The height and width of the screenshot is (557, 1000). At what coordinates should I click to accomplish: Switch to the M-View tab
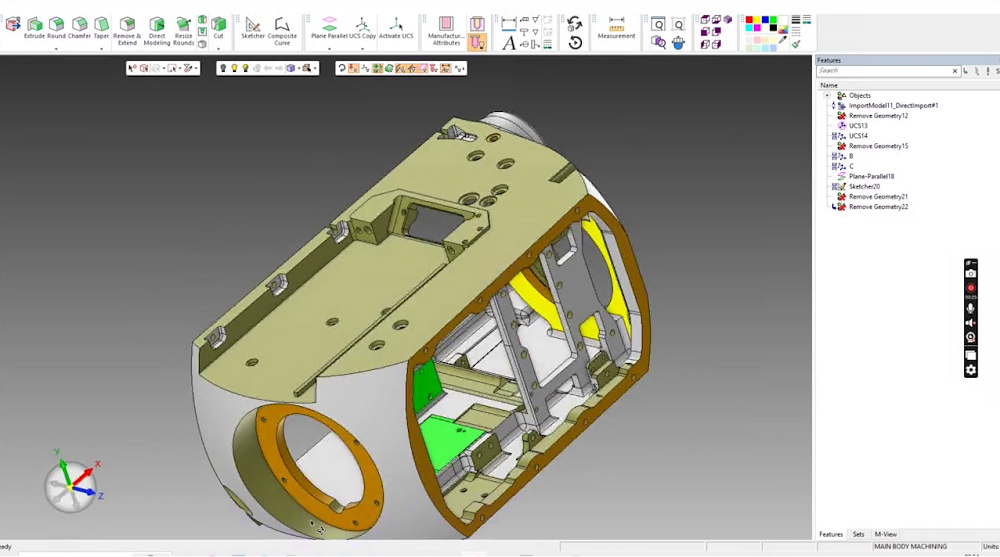885,534
